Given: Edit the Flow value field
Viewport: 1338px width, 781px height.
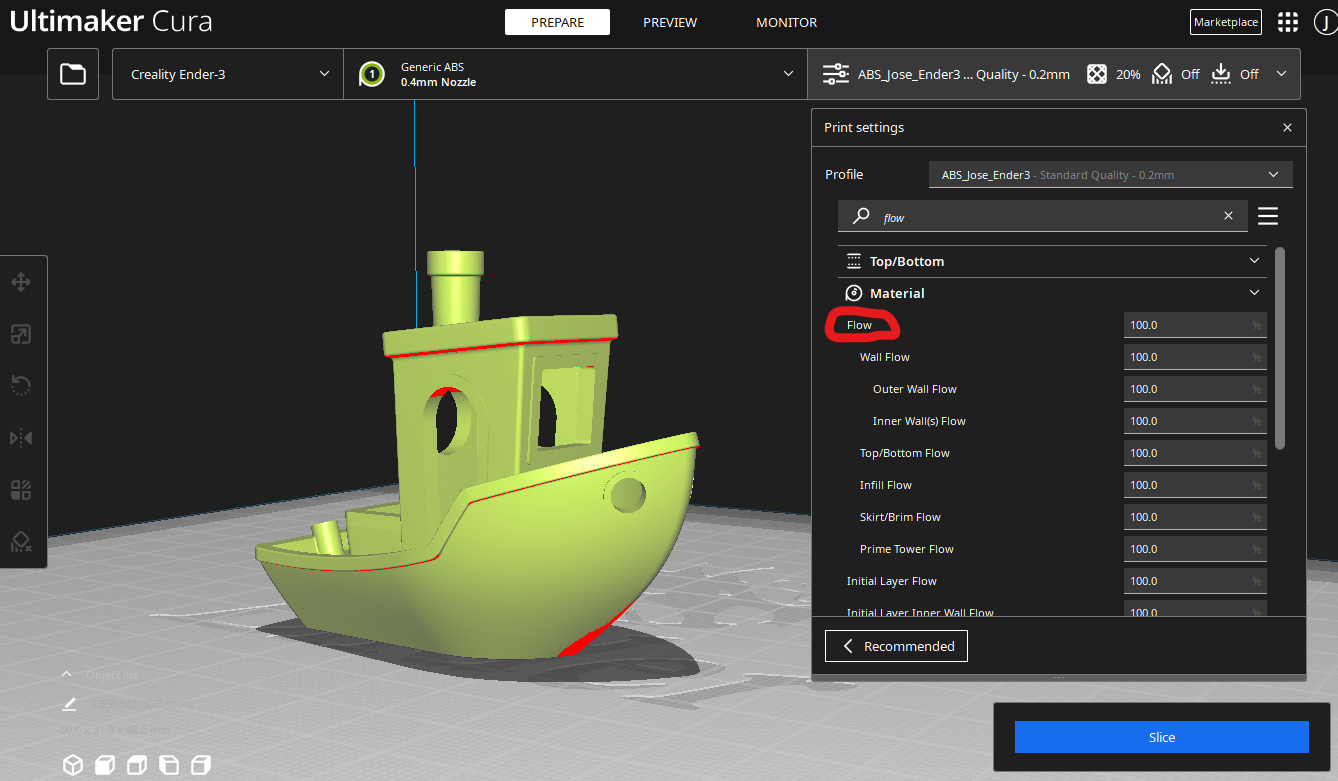Looking at the screenshot, I should [x=1195, y=325].
